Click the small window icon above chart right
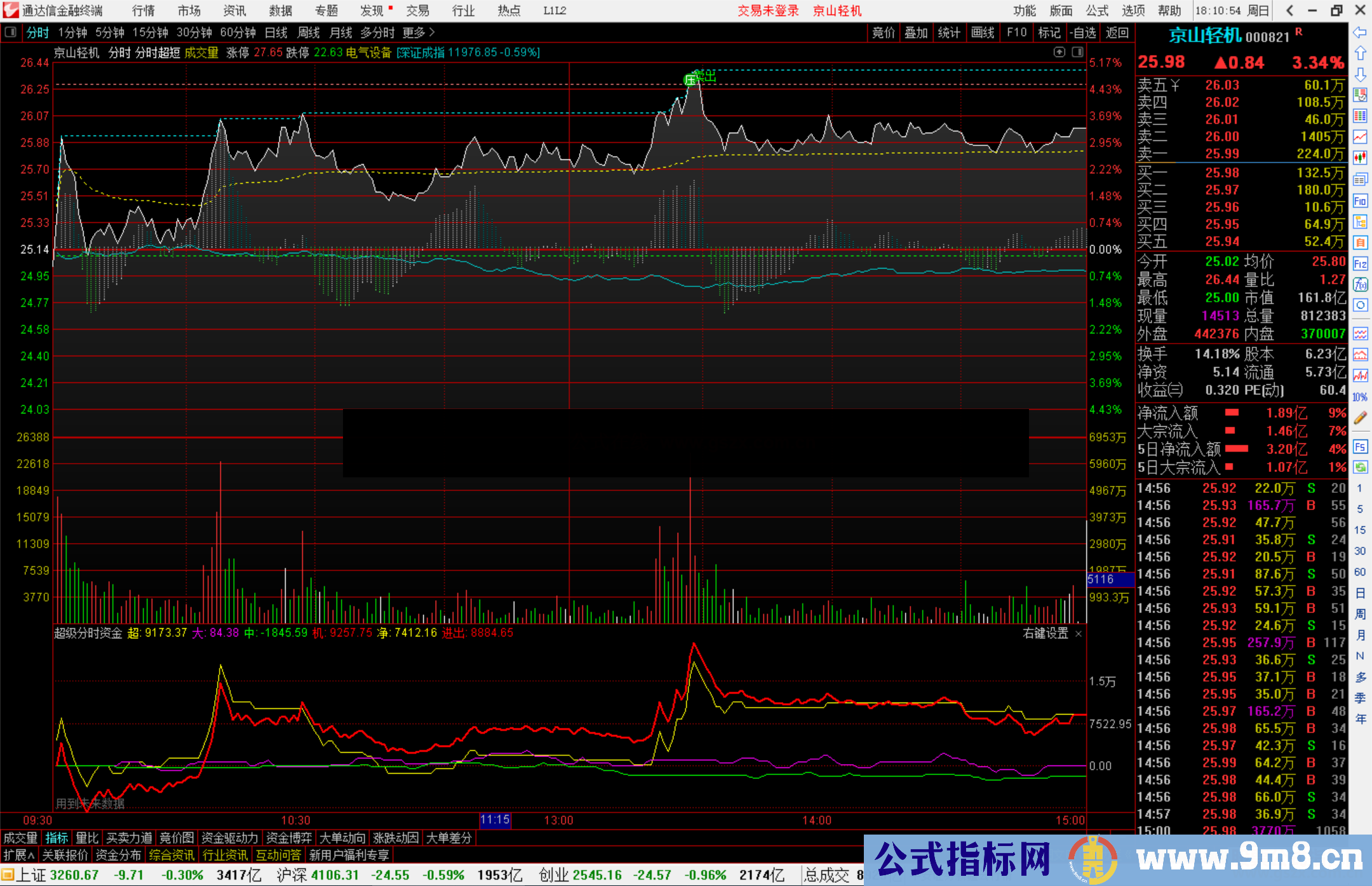Image resolution: width=1372 pixels, height=886 pixels. (x=1077, y=52)
